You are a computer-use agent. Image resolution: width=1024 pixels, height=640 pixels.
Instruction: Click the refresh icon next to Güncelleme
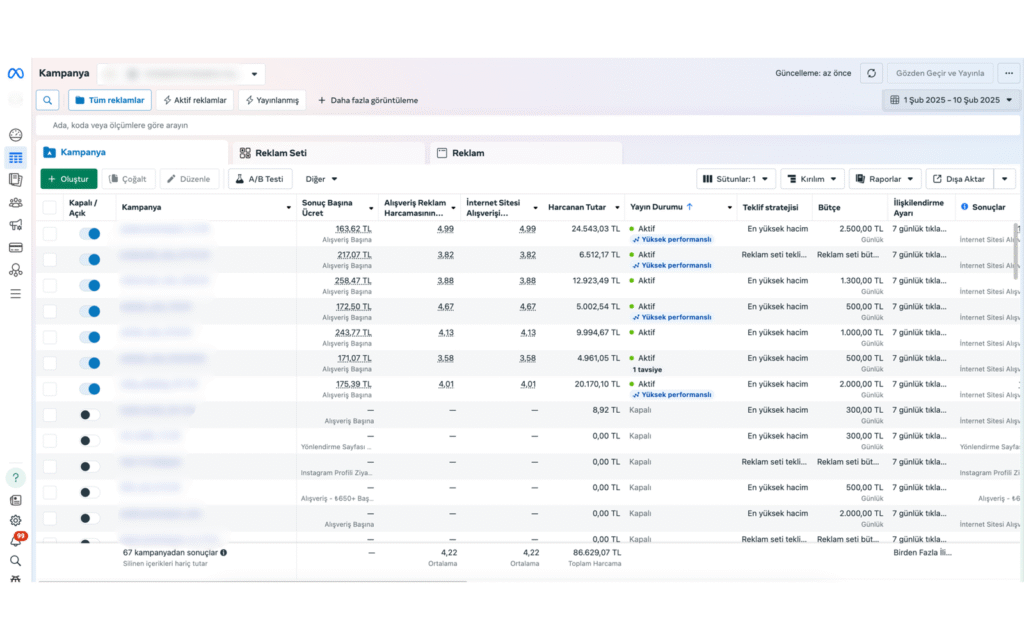point(871,73)
